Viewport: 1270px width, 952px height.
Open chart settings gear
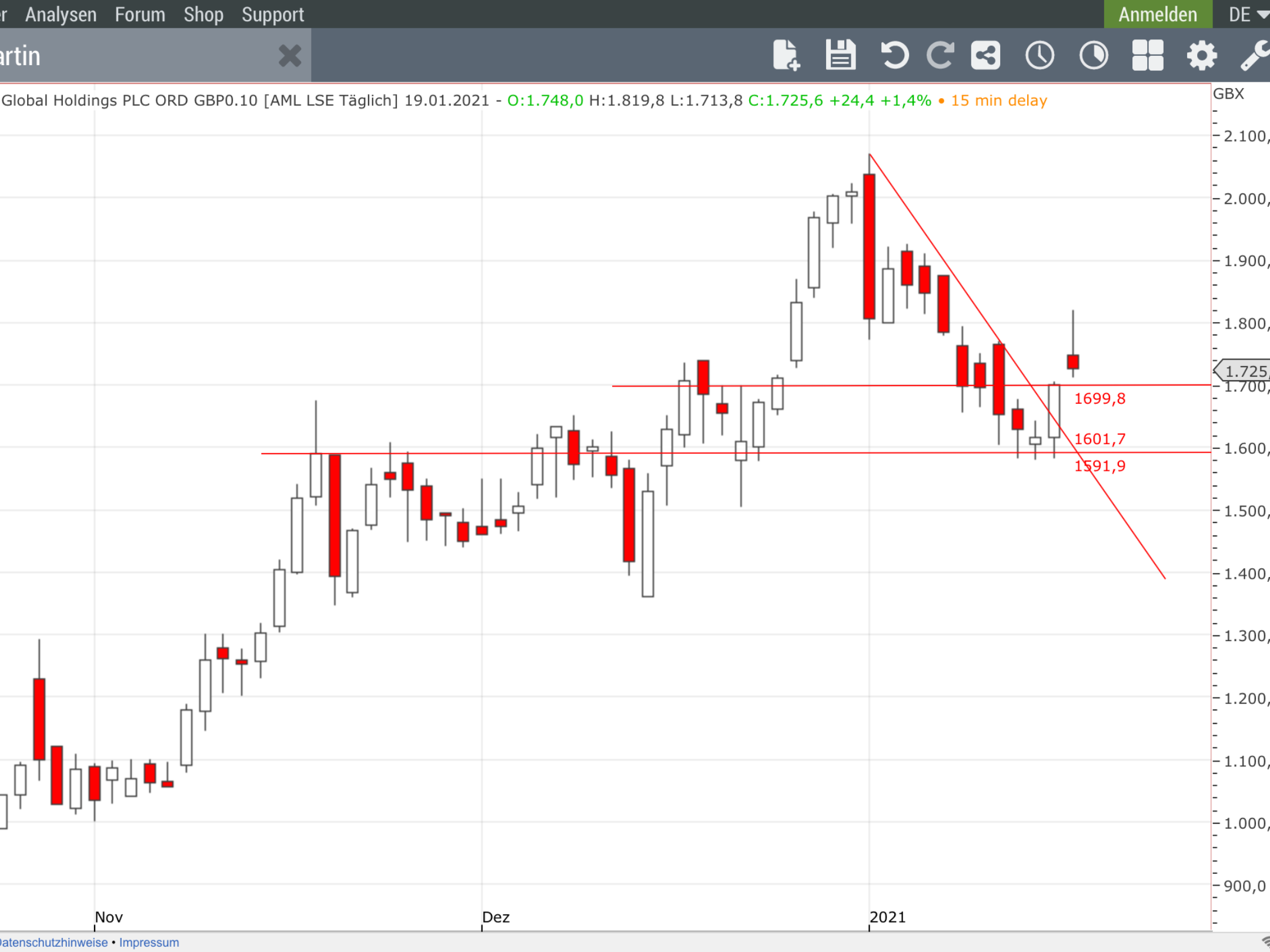(x=1201, y=55)
